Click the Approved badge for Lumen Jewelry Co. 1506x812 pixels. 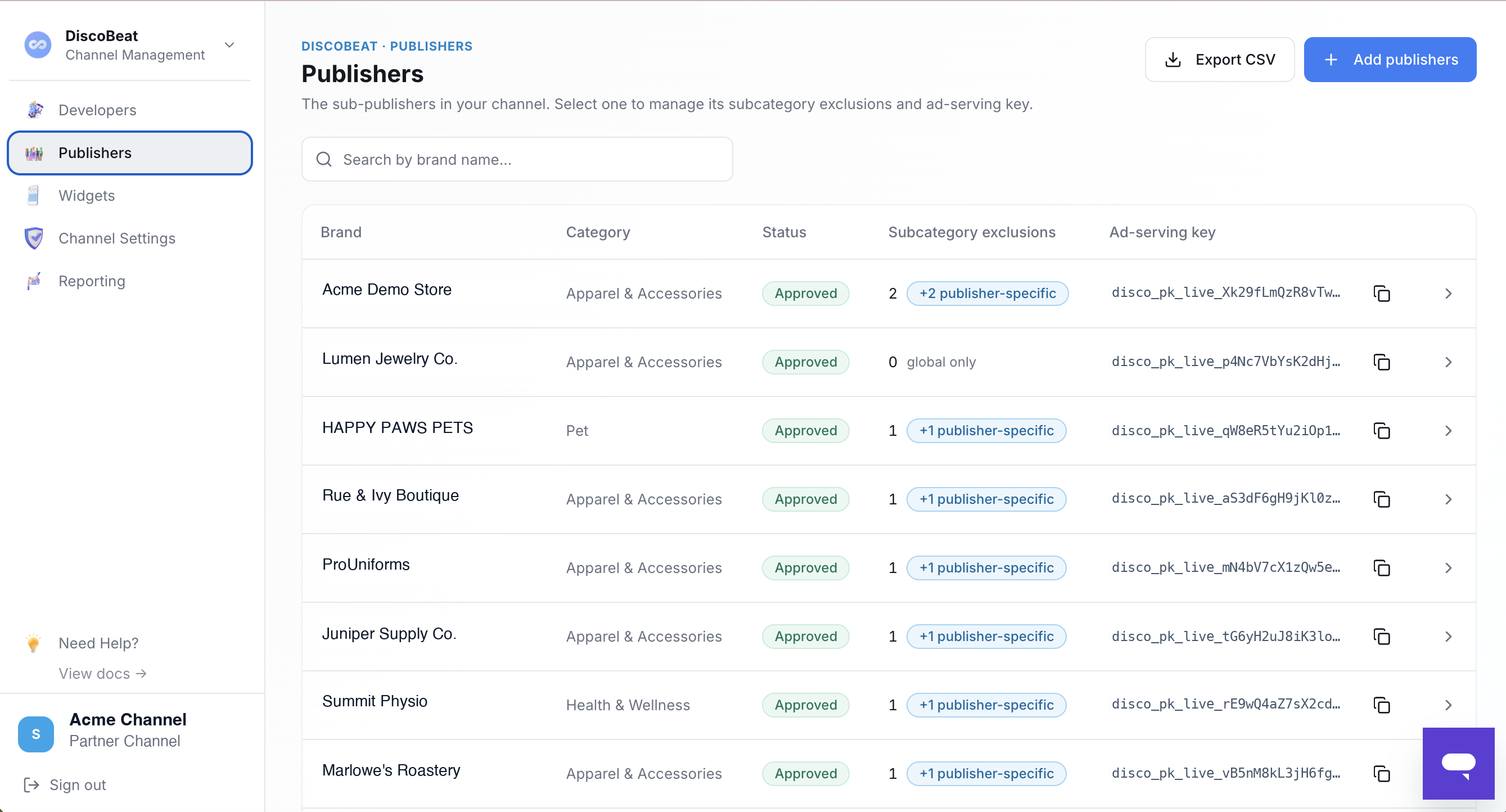[806, 362]
